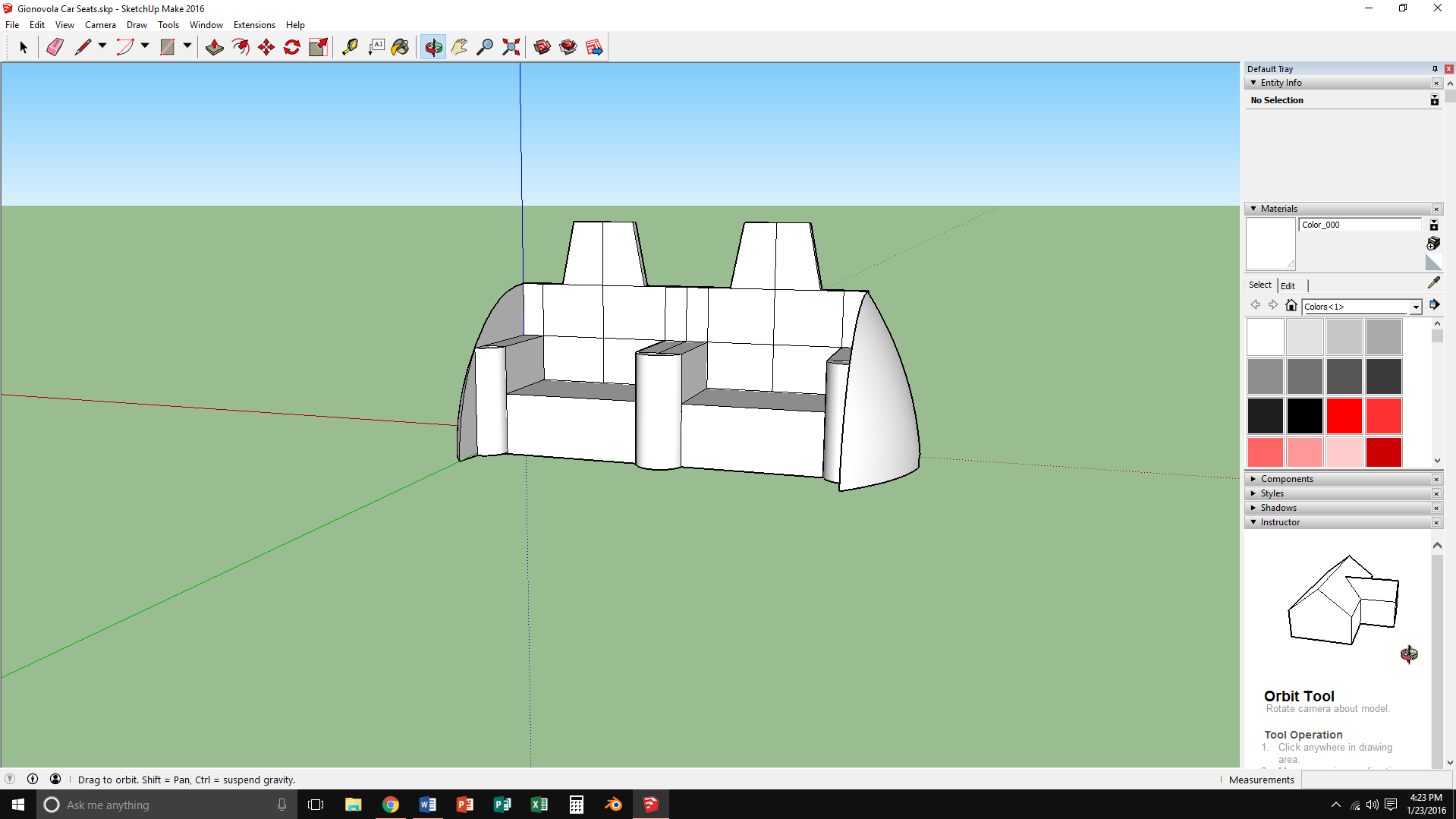Toggle secondary selection pane in Materials
1456x819 pixels.
click(x=1434, y=225)
